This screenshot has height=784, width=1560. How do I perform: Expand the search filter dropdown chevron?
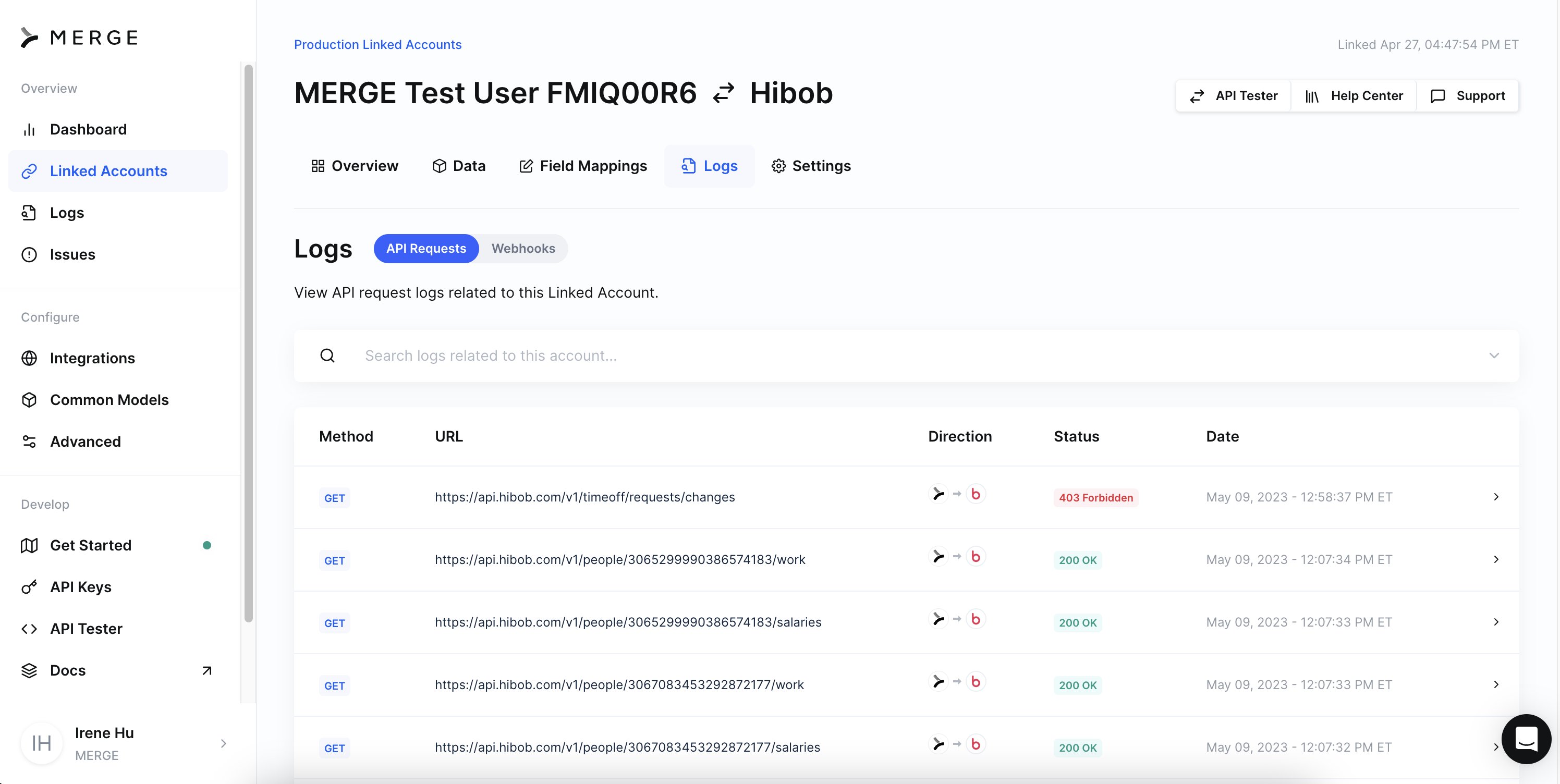click(x=1493, y=356)
